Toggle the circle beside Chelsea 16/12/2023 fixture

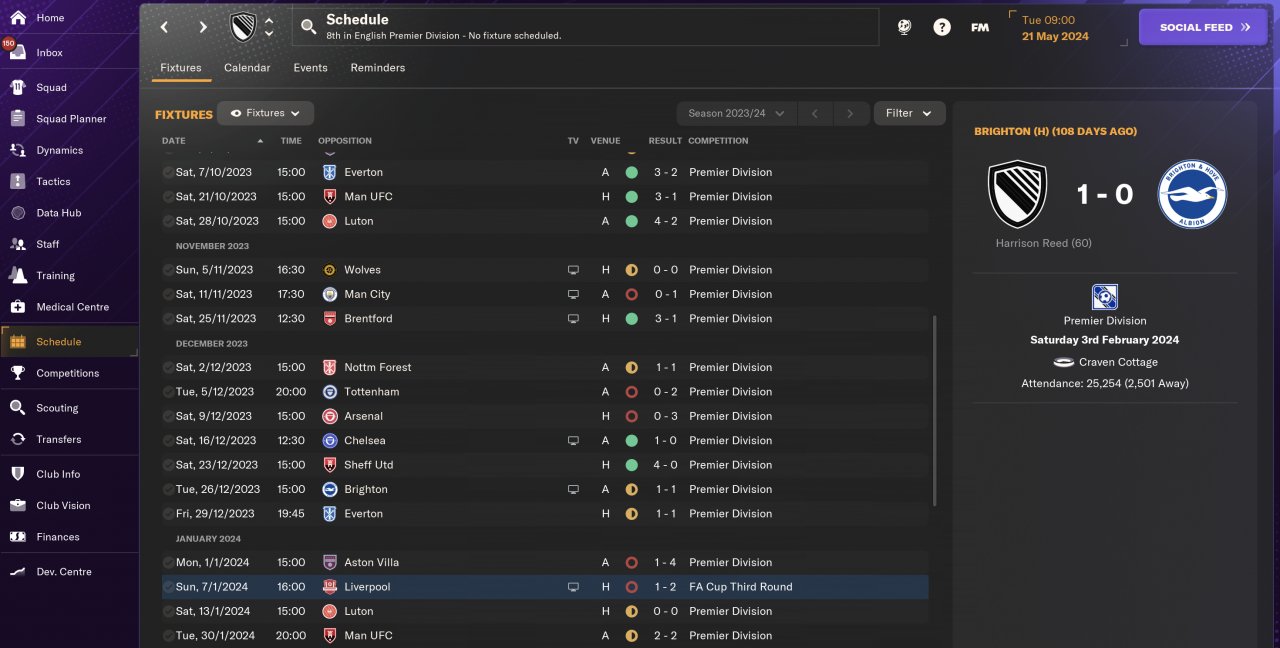(168, 441)
